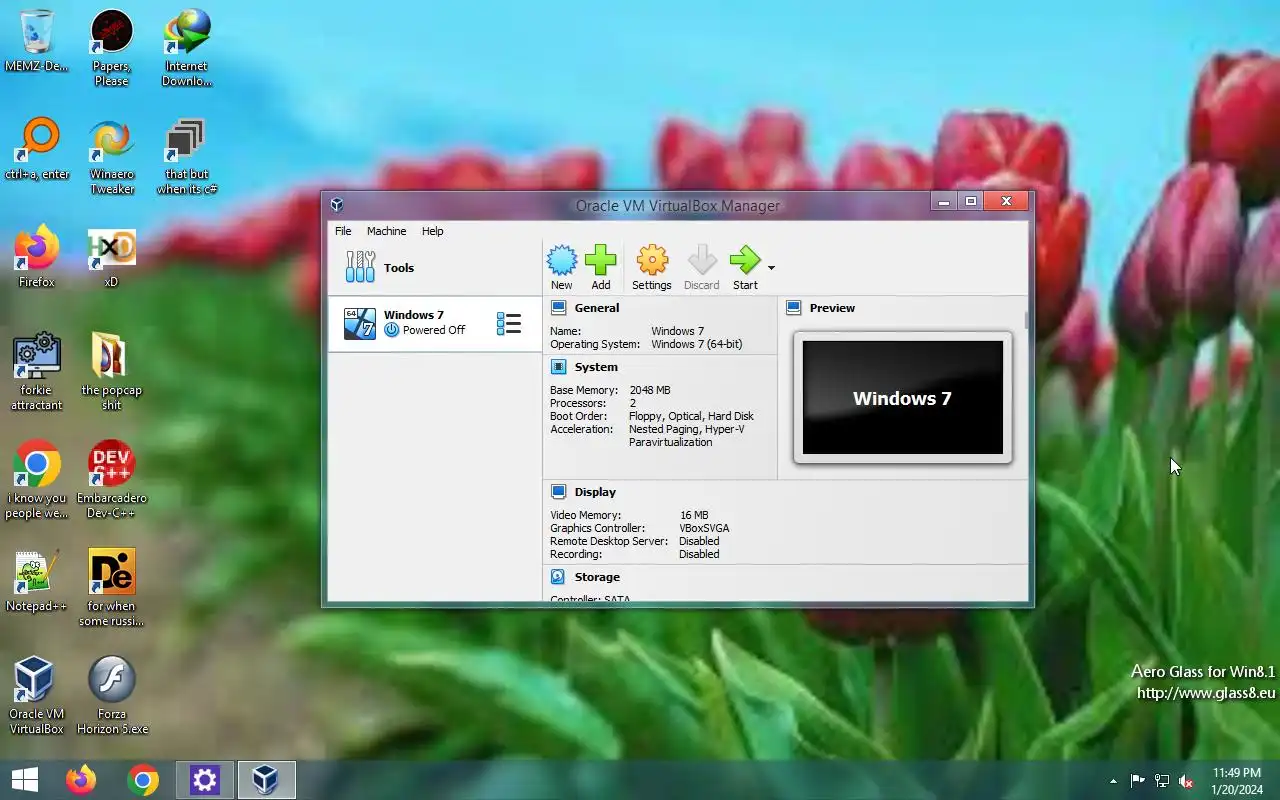Click the '2048 MB' base memory value
This screenshot has width=1280, height=800.
(x=650, y=390)
